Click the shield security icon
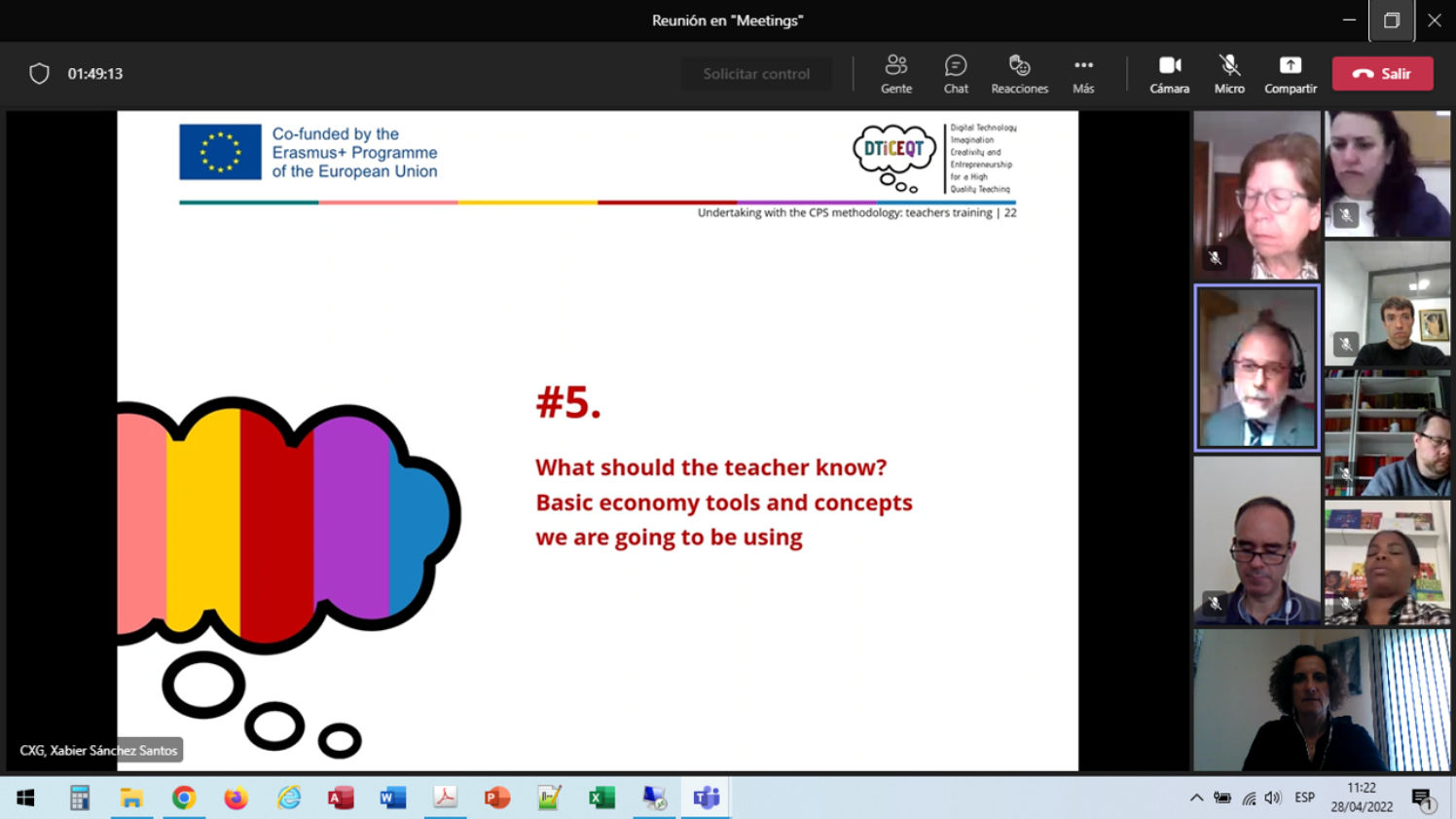Image resolution: width=1456 pixels, height=819 pixels. coord(39,74)
